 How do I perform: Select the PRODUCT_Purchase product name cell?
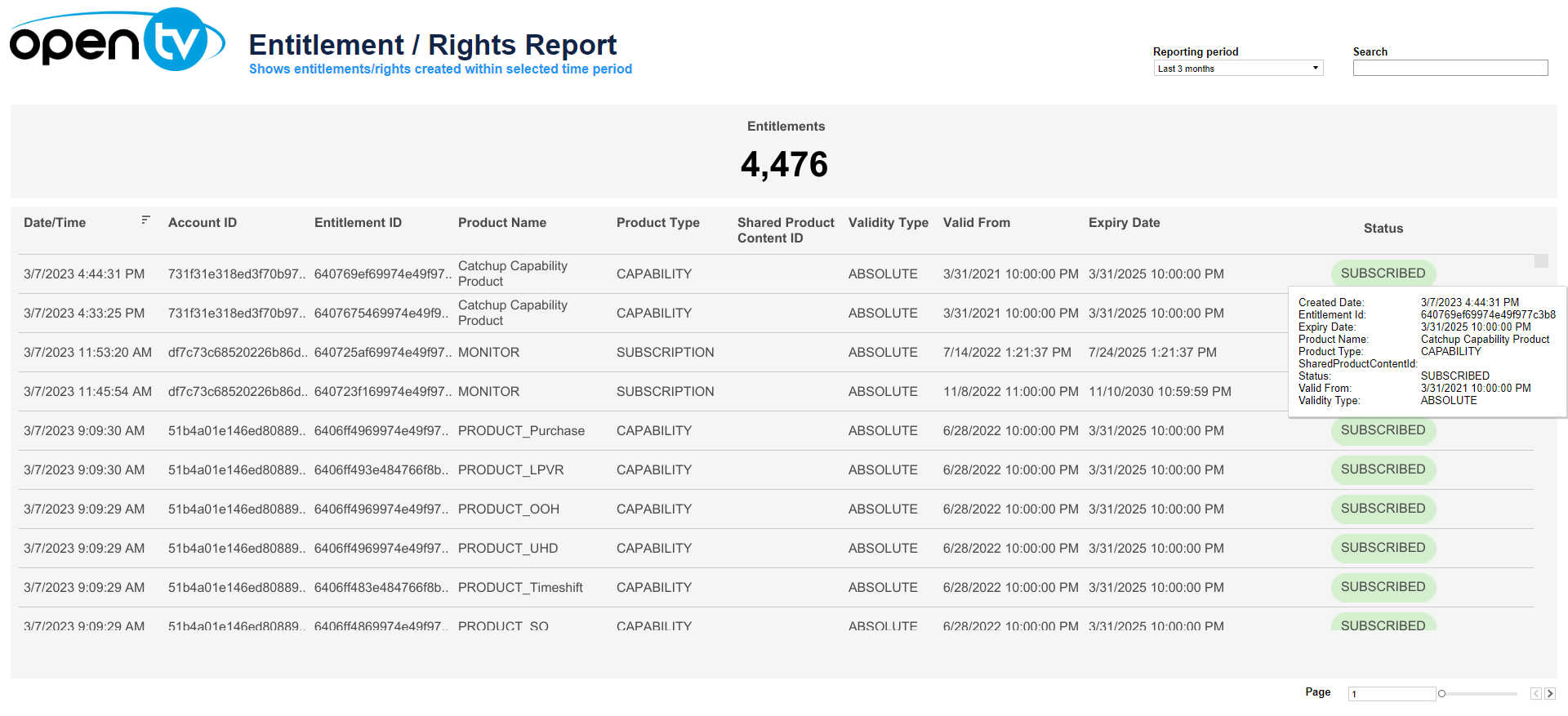click(x=521, y=431)
